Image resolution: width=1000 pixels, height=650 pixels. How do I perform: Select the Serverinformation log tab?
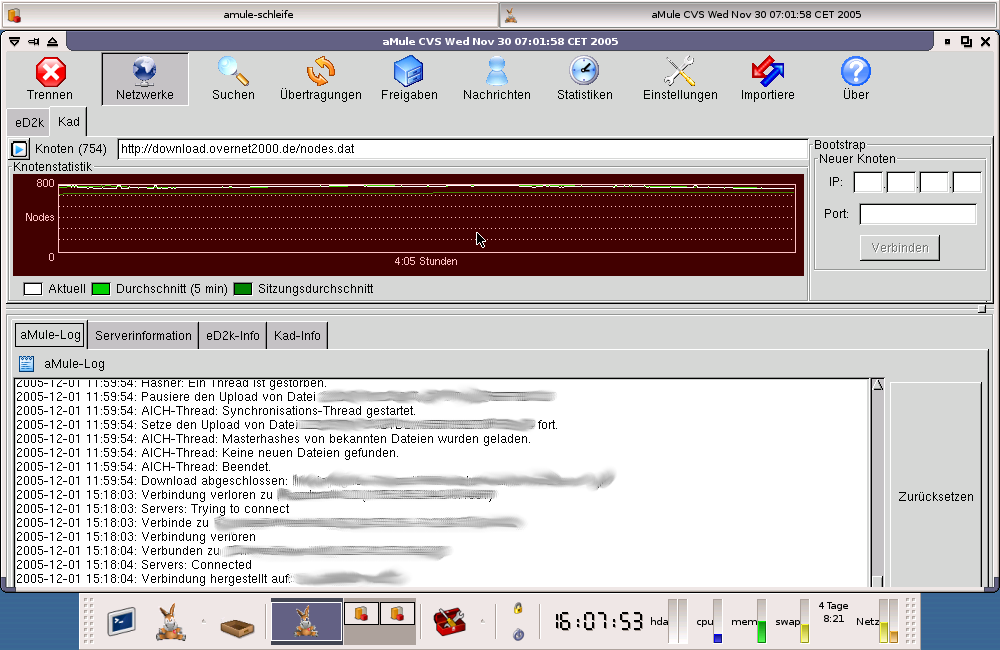143,336
